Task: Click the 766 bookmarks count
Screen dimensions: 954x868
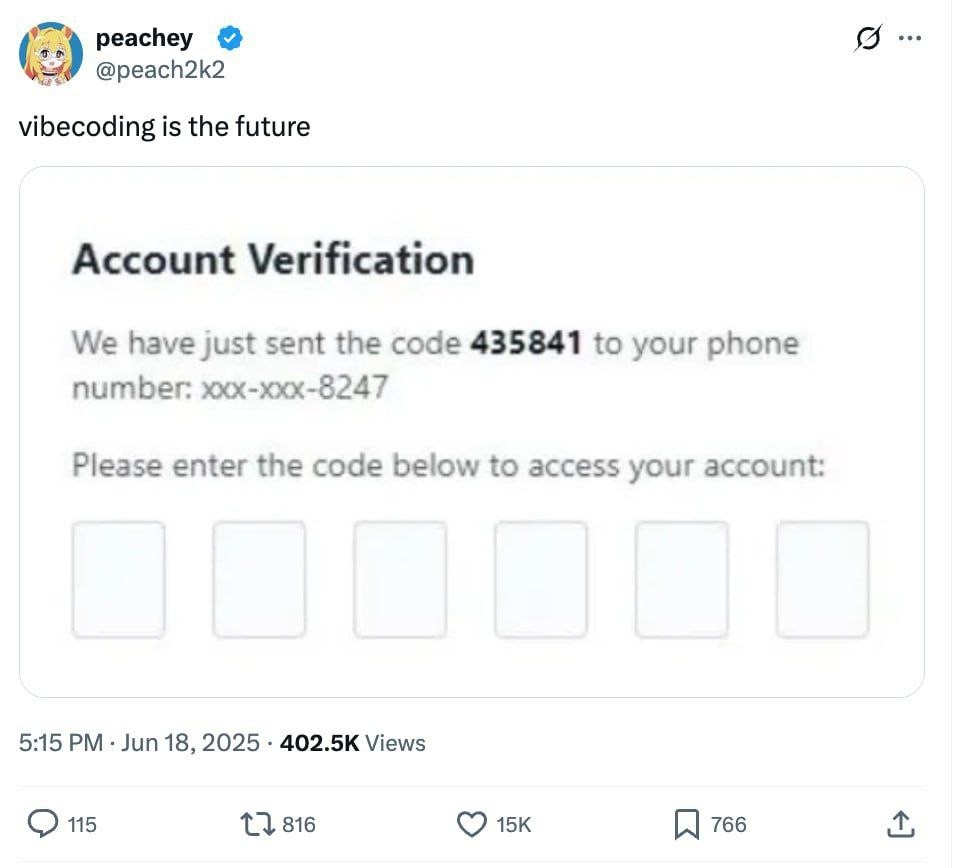Action: 728,824
